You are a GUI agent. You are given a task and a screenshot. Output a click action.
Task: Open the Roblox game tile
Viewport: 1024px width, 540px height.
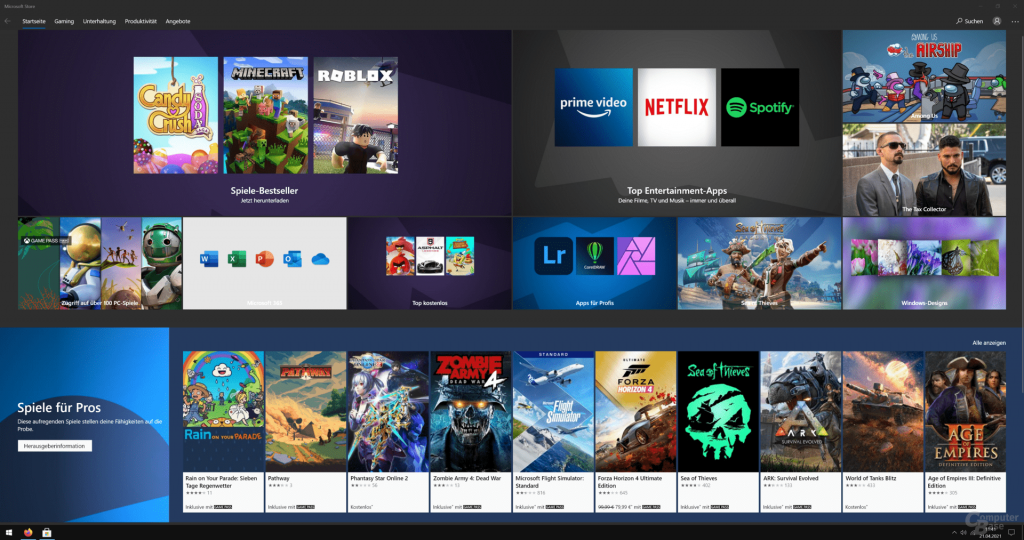(355, 115)
